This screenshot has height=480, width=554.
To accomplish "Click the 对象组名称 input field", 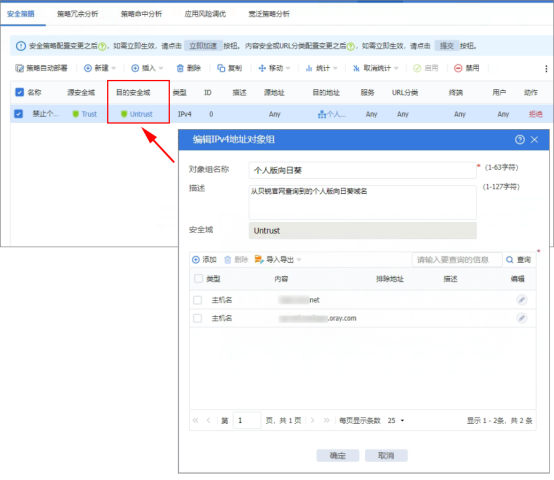I will coord(363,170).
